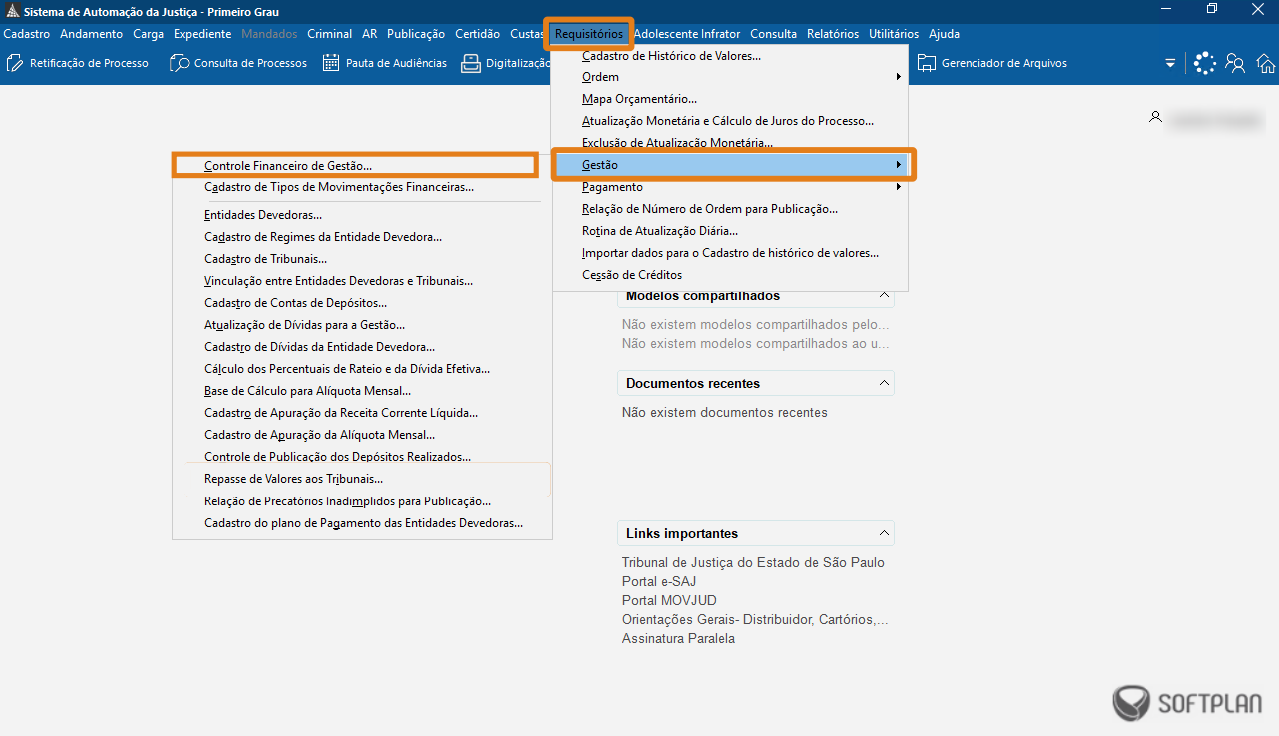The height and width of the screenshot is (736, 1279).
Task: Open the Adolescente Infrator menu
Action: pos(687,34)
